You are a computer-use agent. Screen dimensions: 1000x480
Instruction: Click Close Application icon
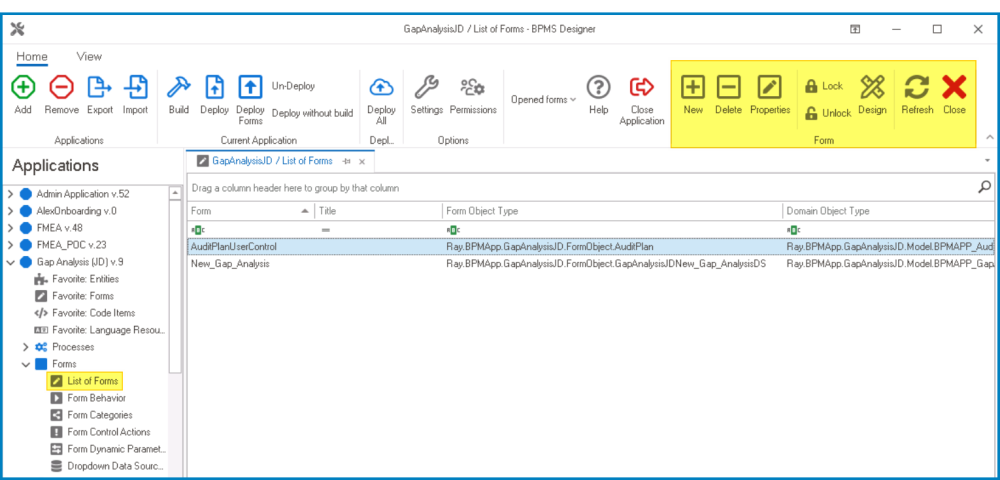coord(642,86)
